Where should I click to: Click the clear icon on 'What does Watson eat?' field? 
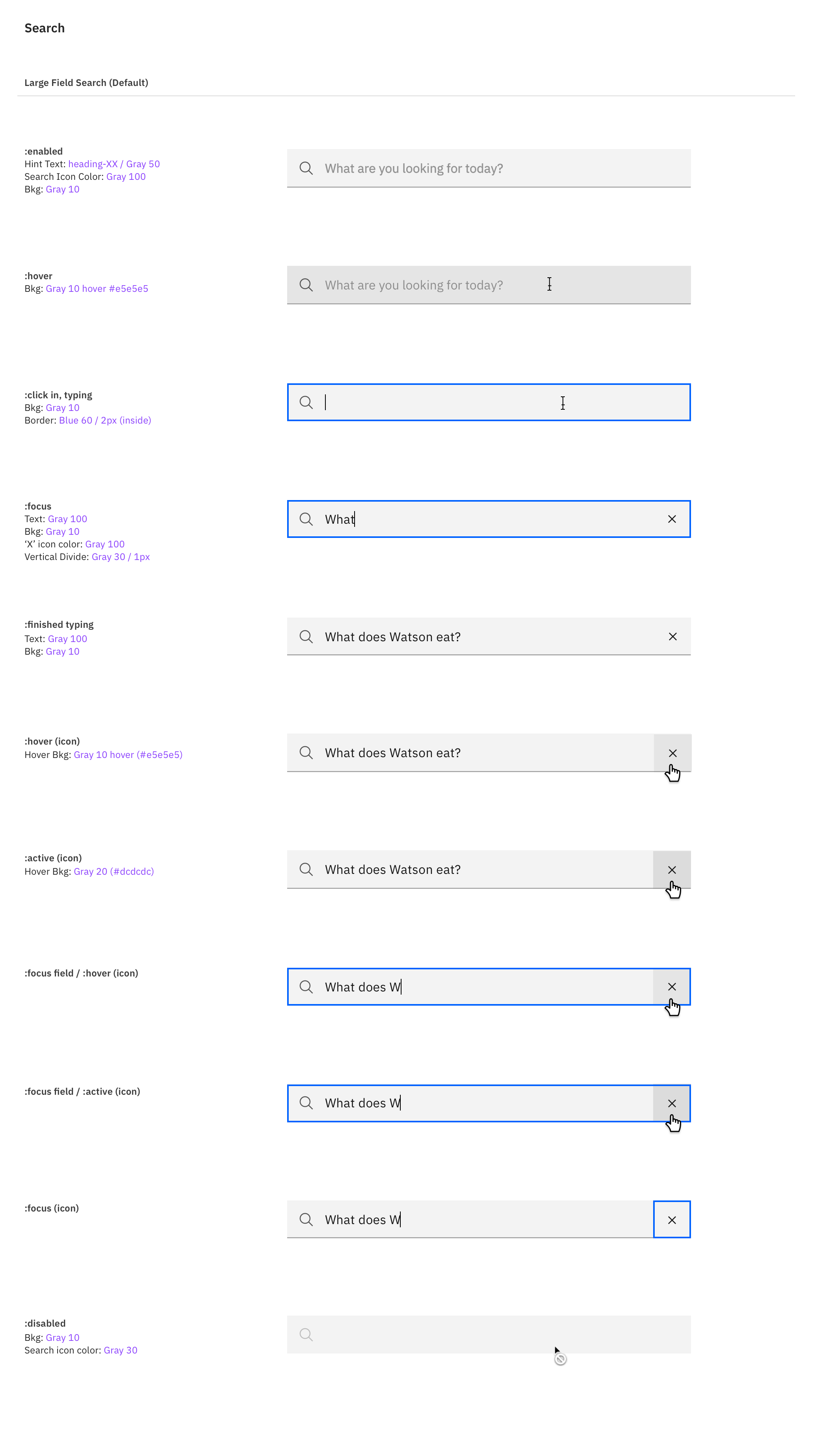tap(672, 636)
